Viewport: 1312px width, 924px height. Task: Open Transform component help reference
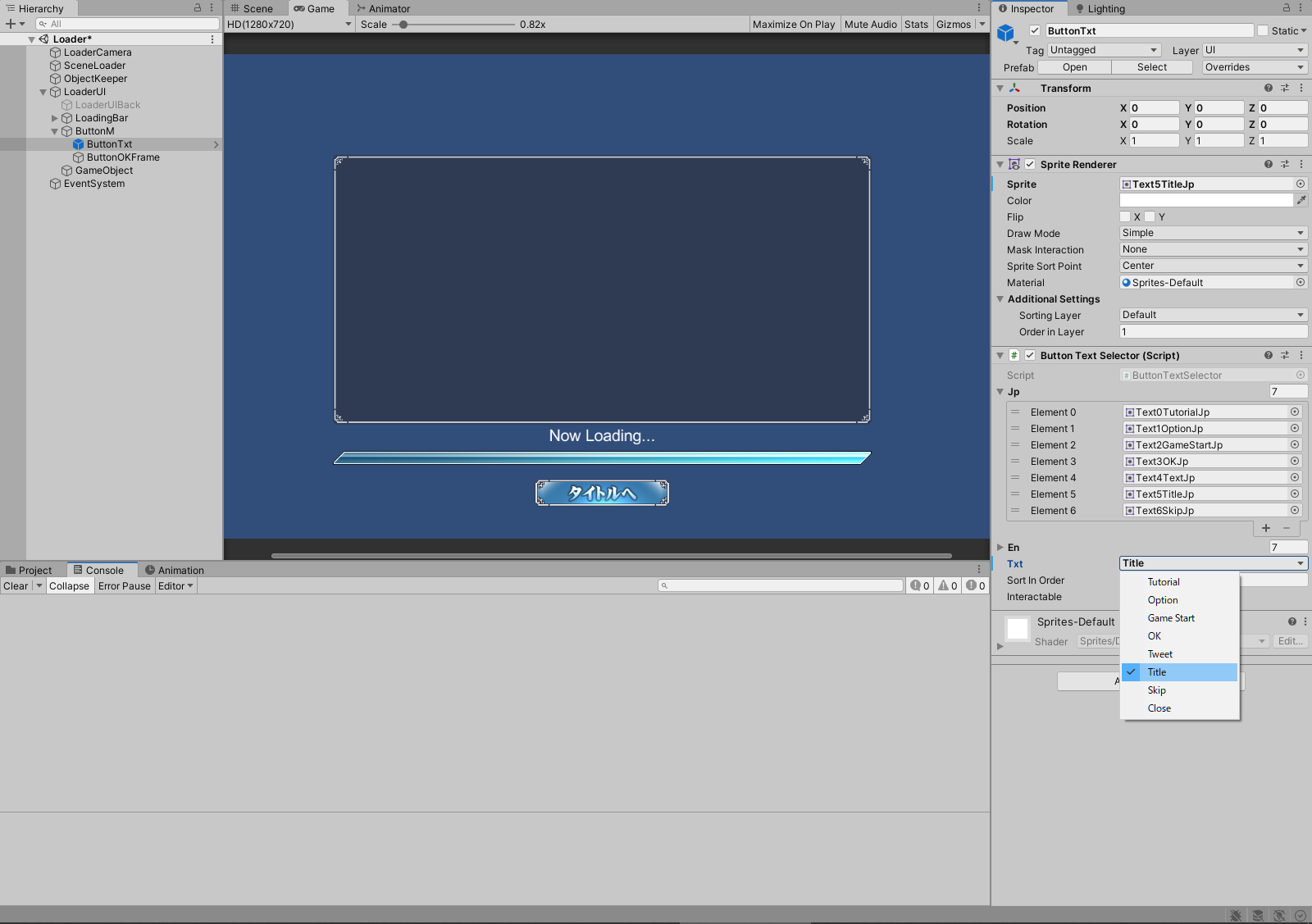pyautogui.click(x=1269, y=88)
